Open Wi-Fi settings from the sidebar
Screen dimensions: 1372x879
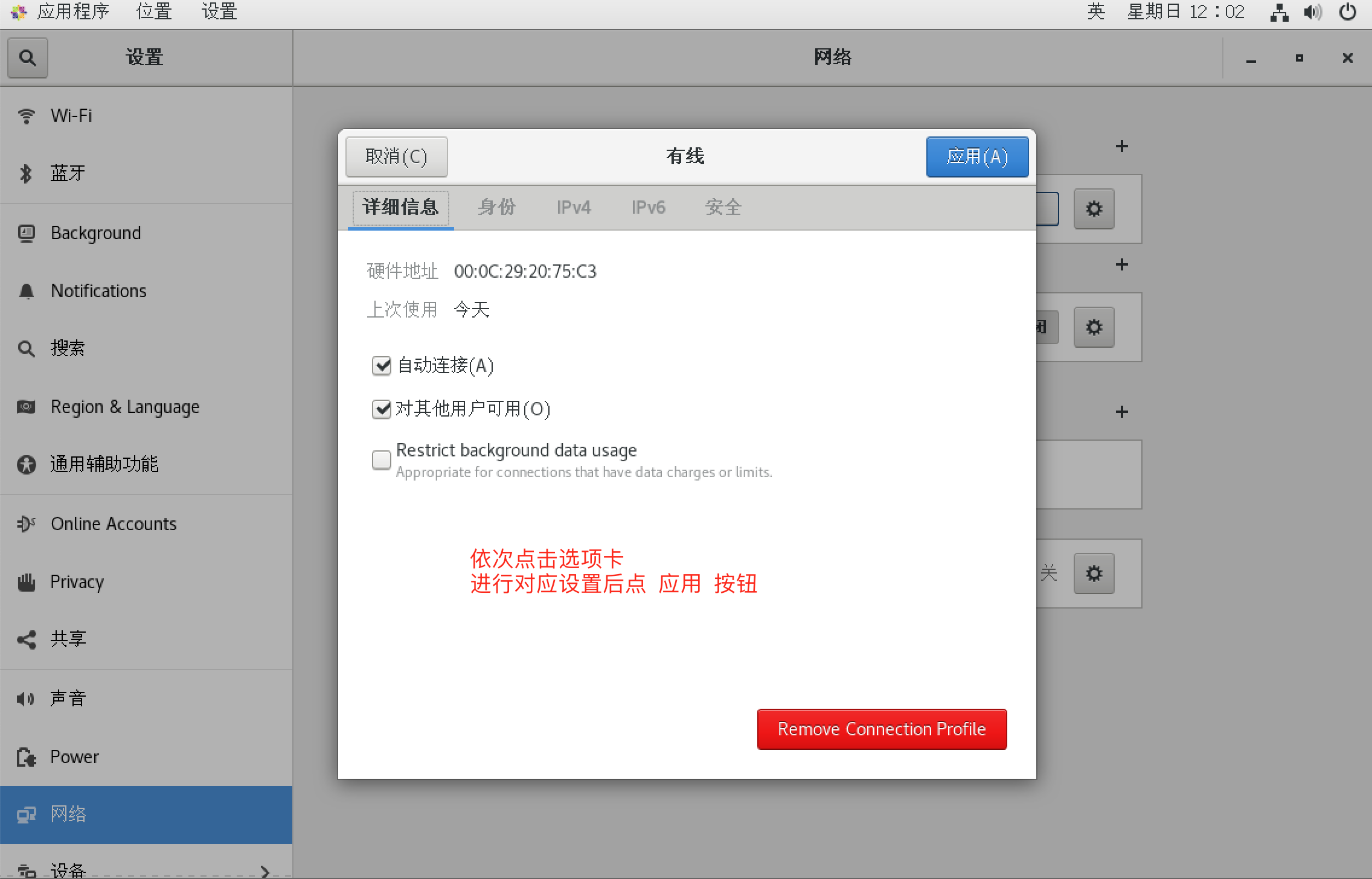pos(71,115)
